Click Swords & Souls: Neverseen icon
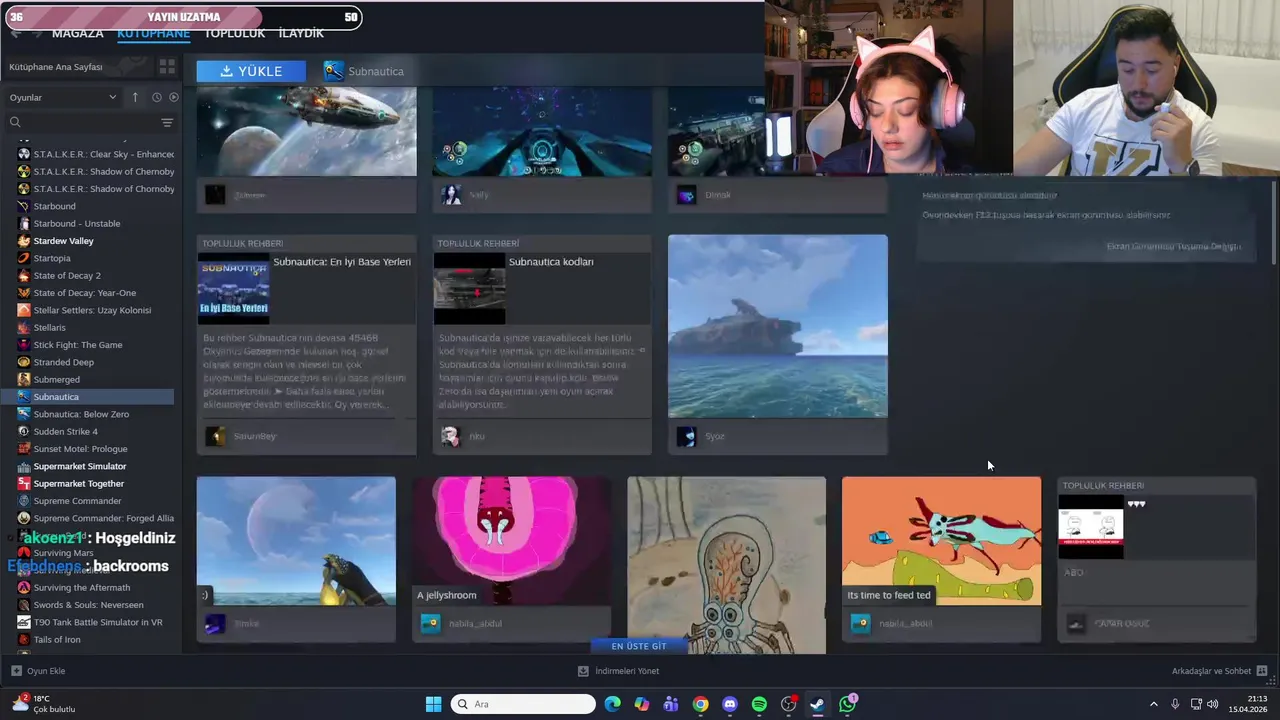The height and width of the screenshot is (720, 1280). click(x=24, y=605)
